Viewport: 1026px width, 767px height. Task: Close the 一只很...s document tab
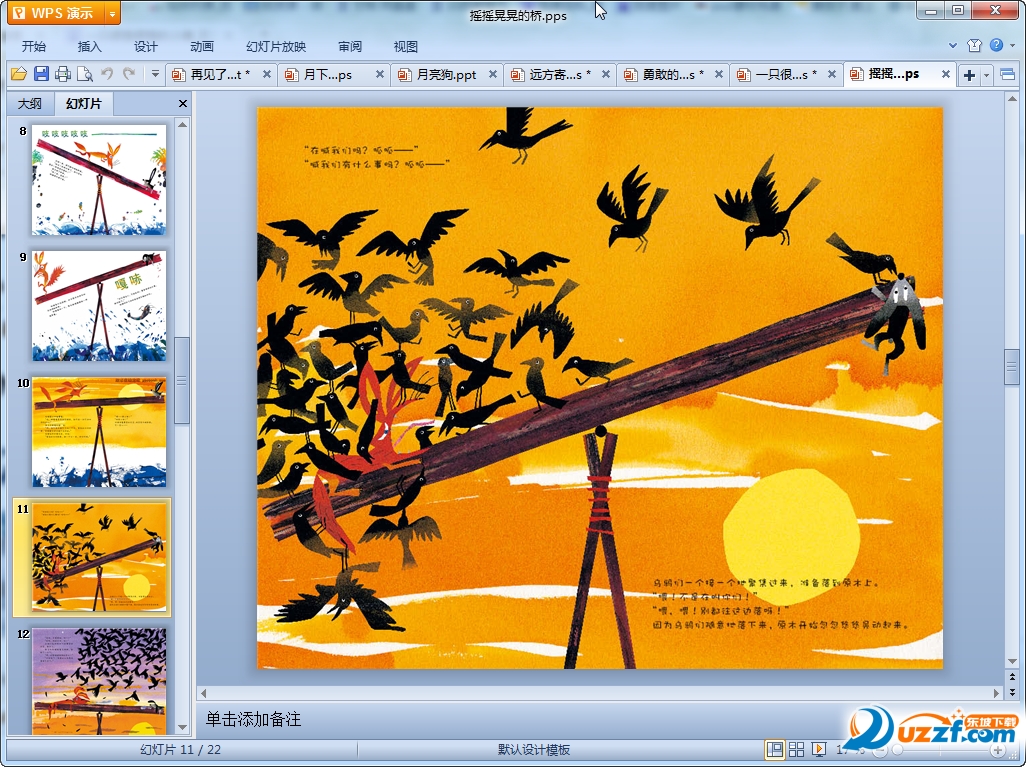(832, 75)
